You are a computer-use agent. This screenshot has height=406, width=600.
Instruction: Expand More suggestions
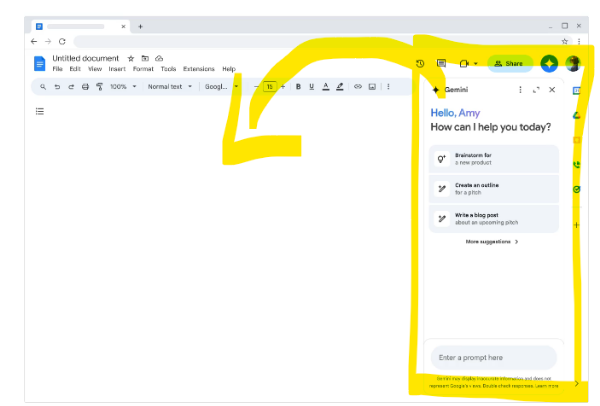(x=492, y=242)
